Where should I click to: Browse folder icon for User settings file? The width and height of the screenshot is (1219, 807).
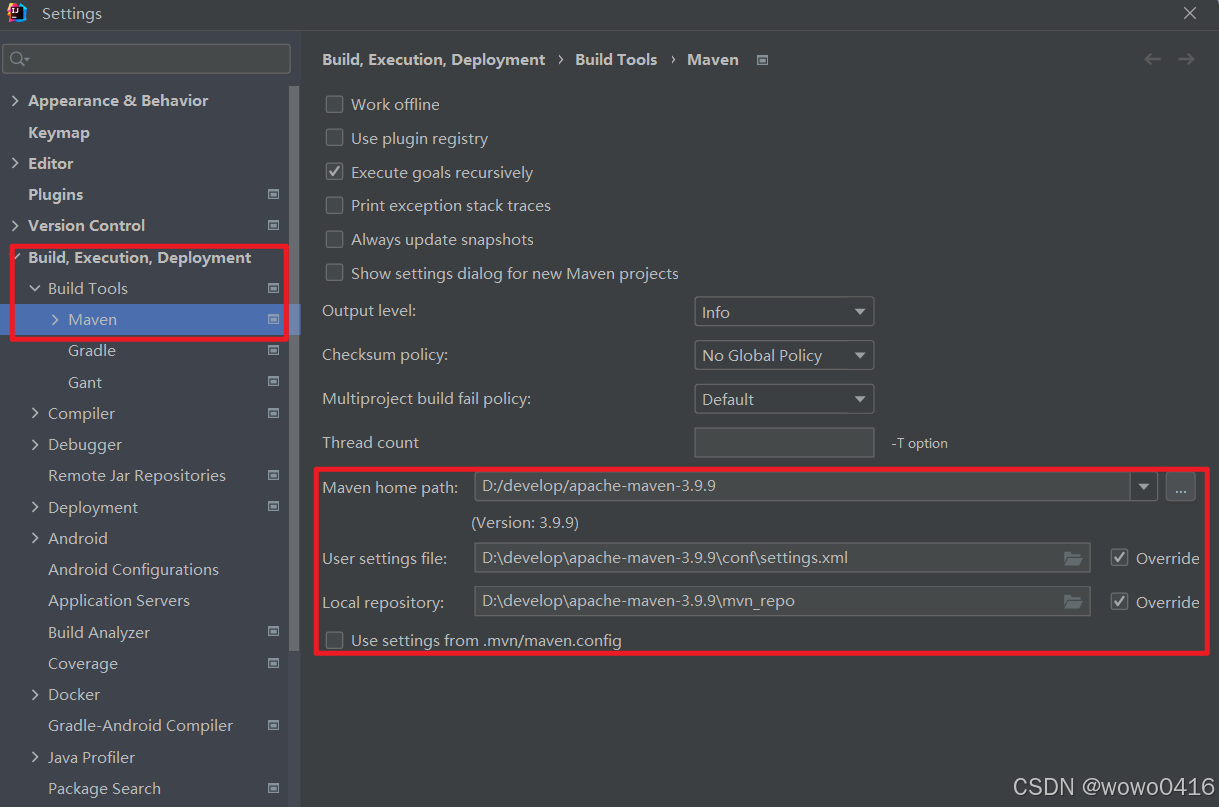coord(1073,558)
